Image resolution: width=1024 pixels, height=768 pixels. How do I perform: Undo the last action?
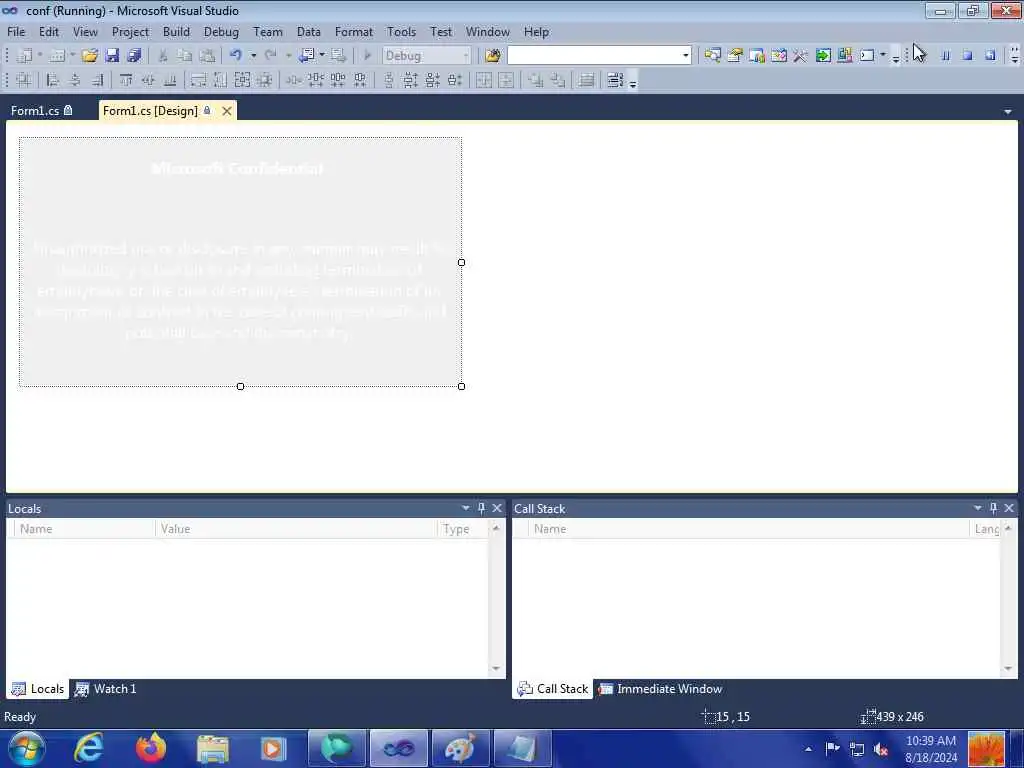(x=236, y=56)
